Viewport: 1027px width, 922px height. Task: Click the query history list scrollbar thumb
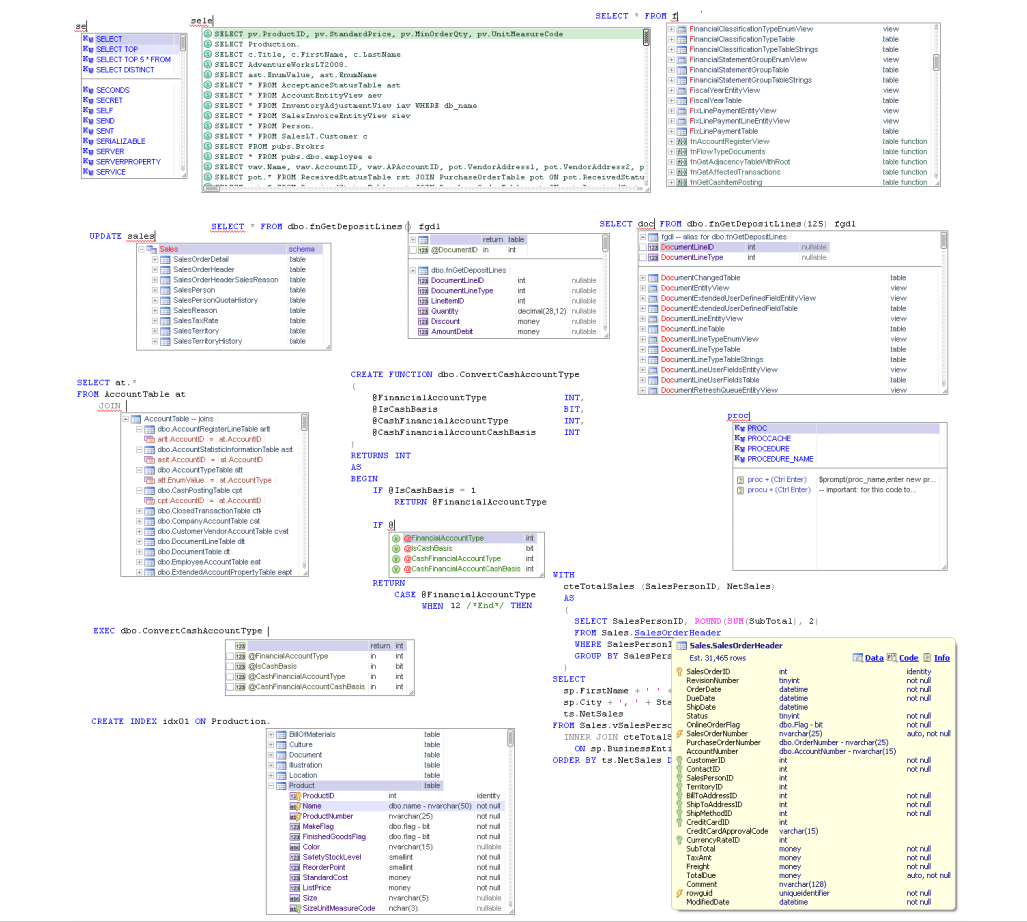[646, 37]
